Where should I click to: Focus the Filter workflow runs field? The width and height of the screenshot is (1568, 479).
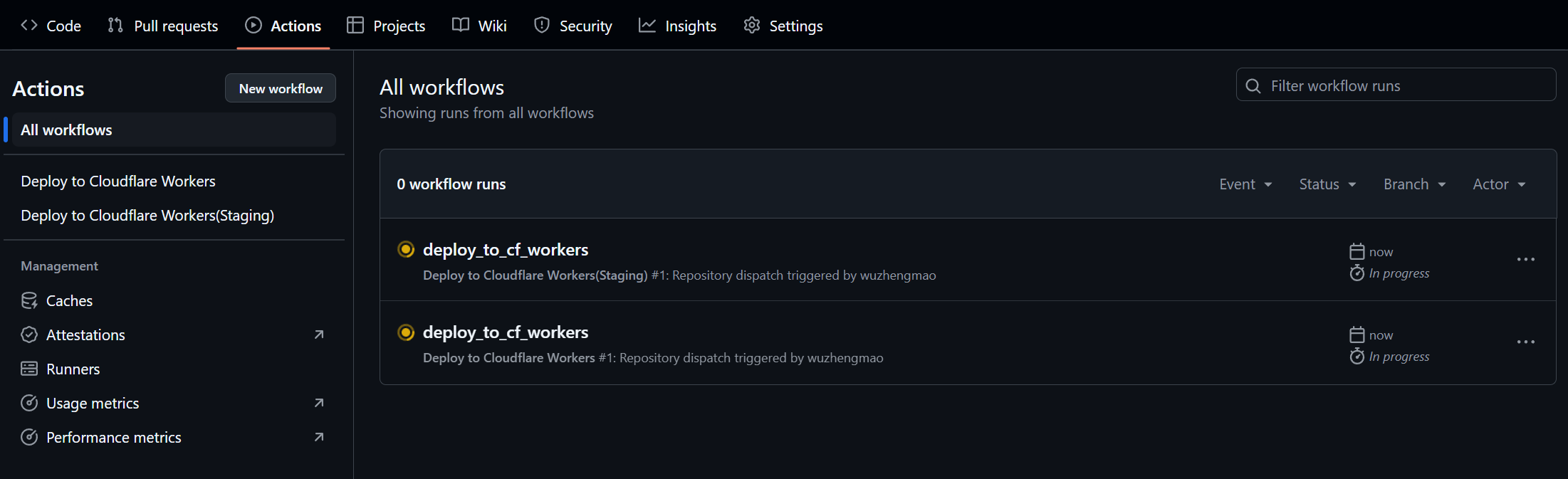pyautogui.click(x=1396, y=85)
